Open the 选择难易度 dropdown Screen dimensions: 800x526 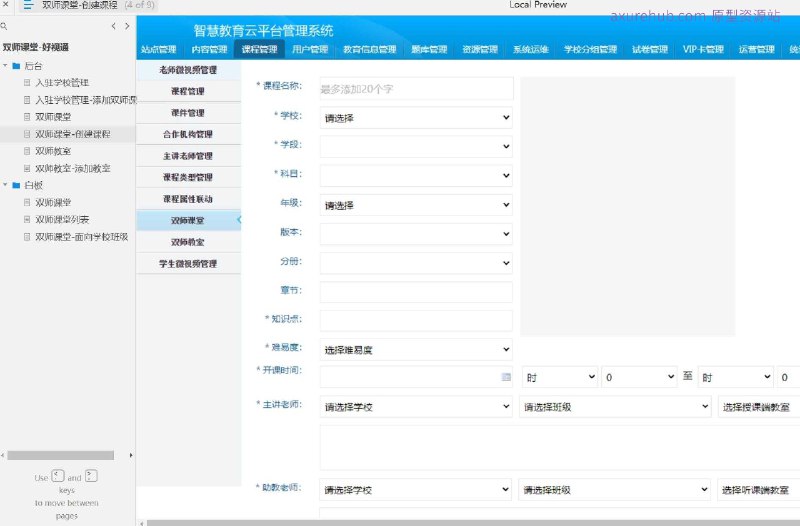(416, 349)
